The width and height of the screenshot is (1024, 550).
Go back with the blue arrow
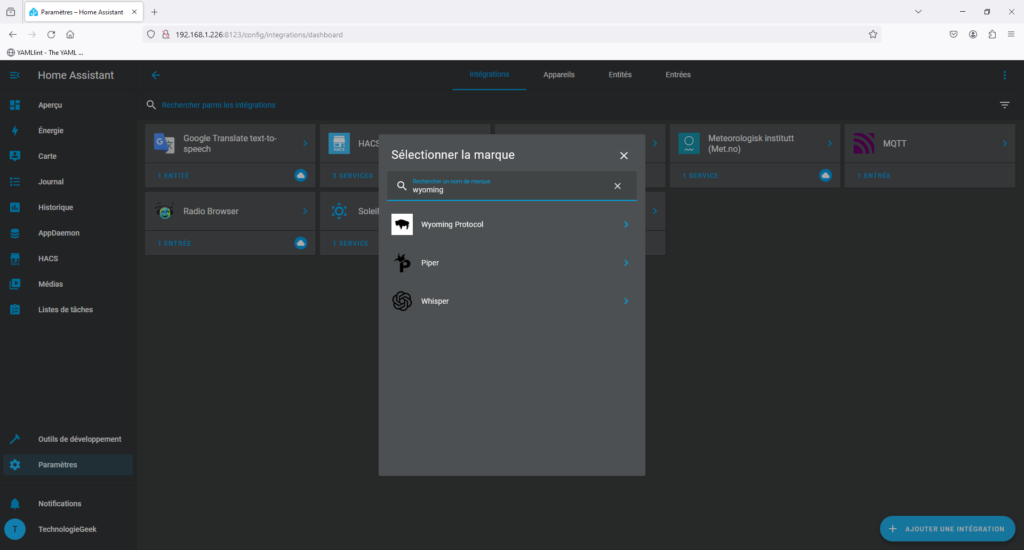155,75
